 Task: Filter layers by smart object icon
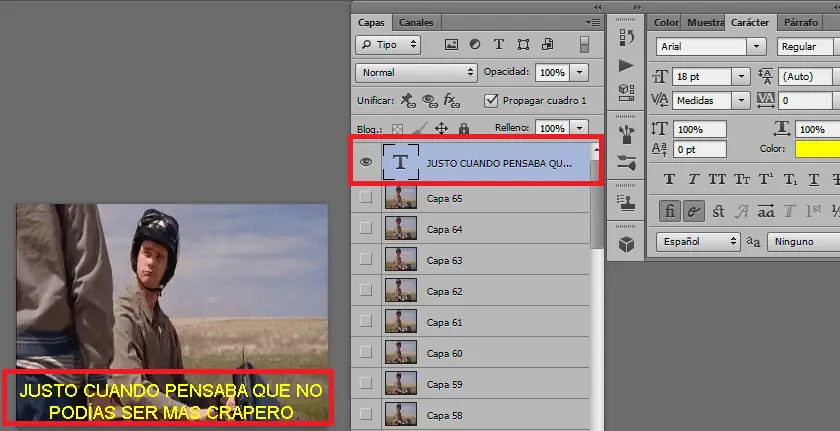[548, 45]
